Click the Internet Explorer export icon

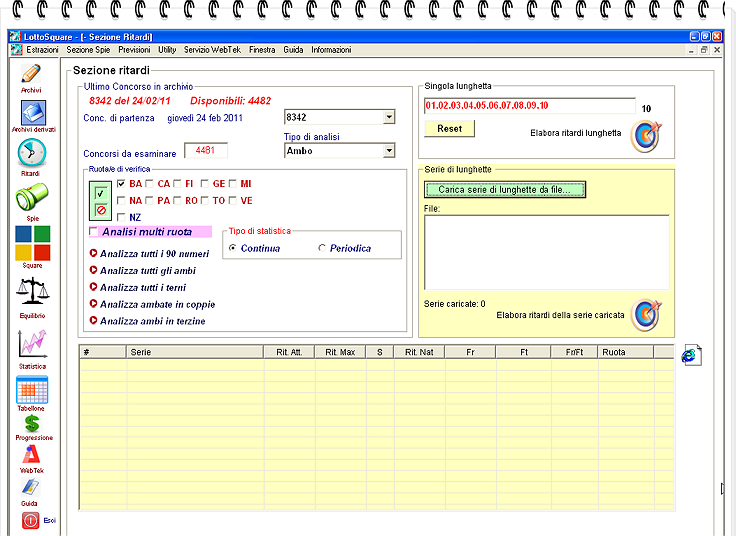coord(691,355)
